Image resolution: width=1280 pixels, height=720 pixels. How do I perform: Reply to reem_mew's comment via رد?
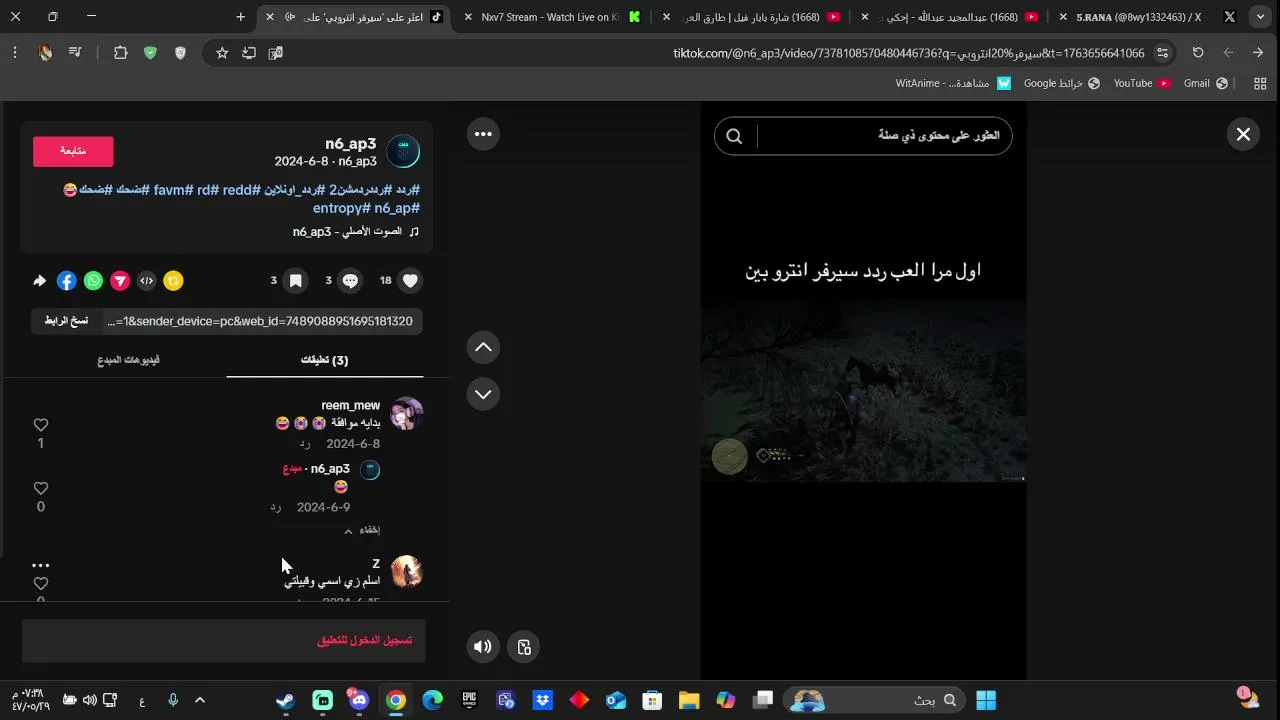(x=305, y=444)
